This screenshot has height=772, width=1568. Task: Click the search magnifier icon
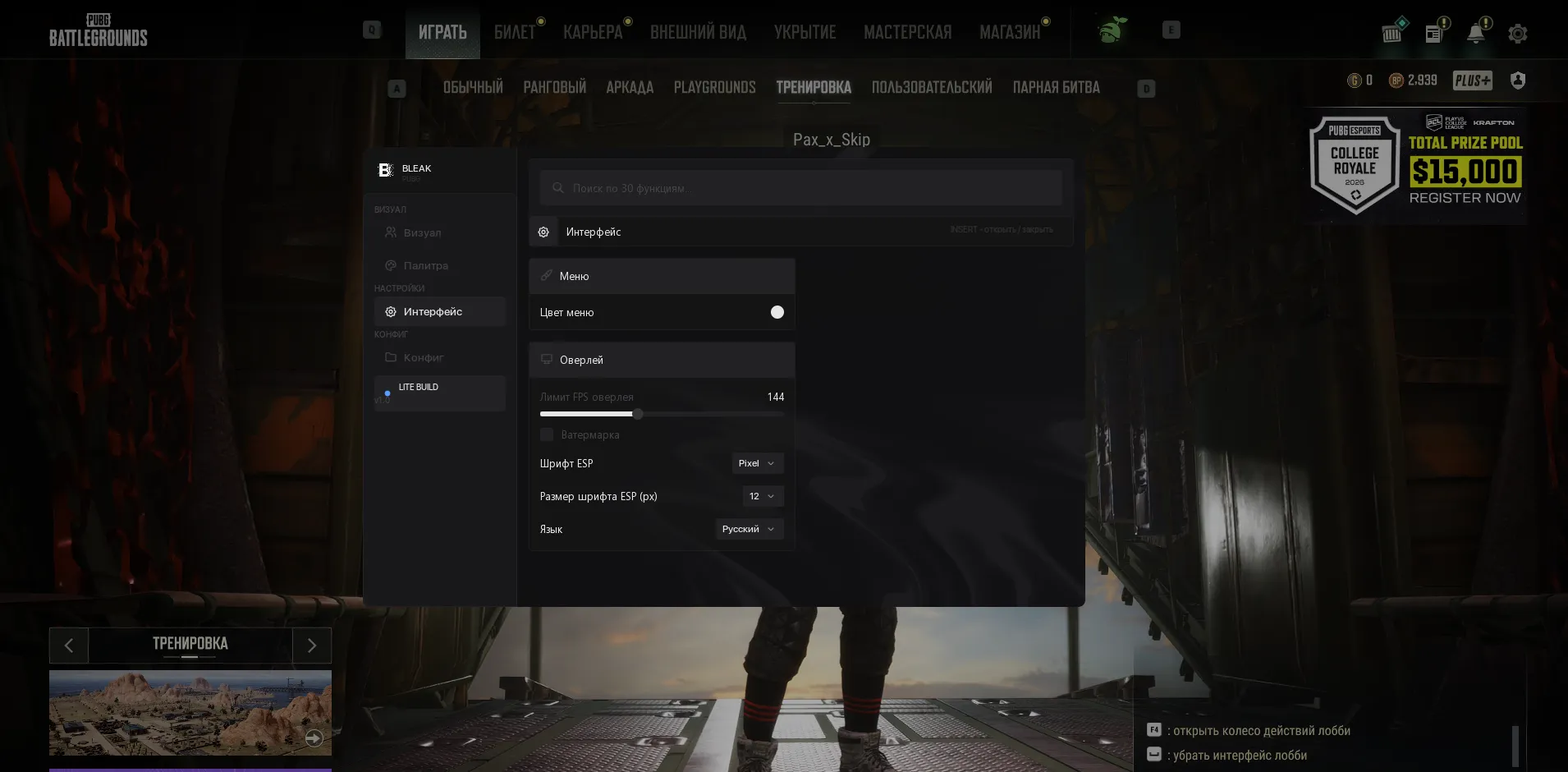(x=558, y=188)
